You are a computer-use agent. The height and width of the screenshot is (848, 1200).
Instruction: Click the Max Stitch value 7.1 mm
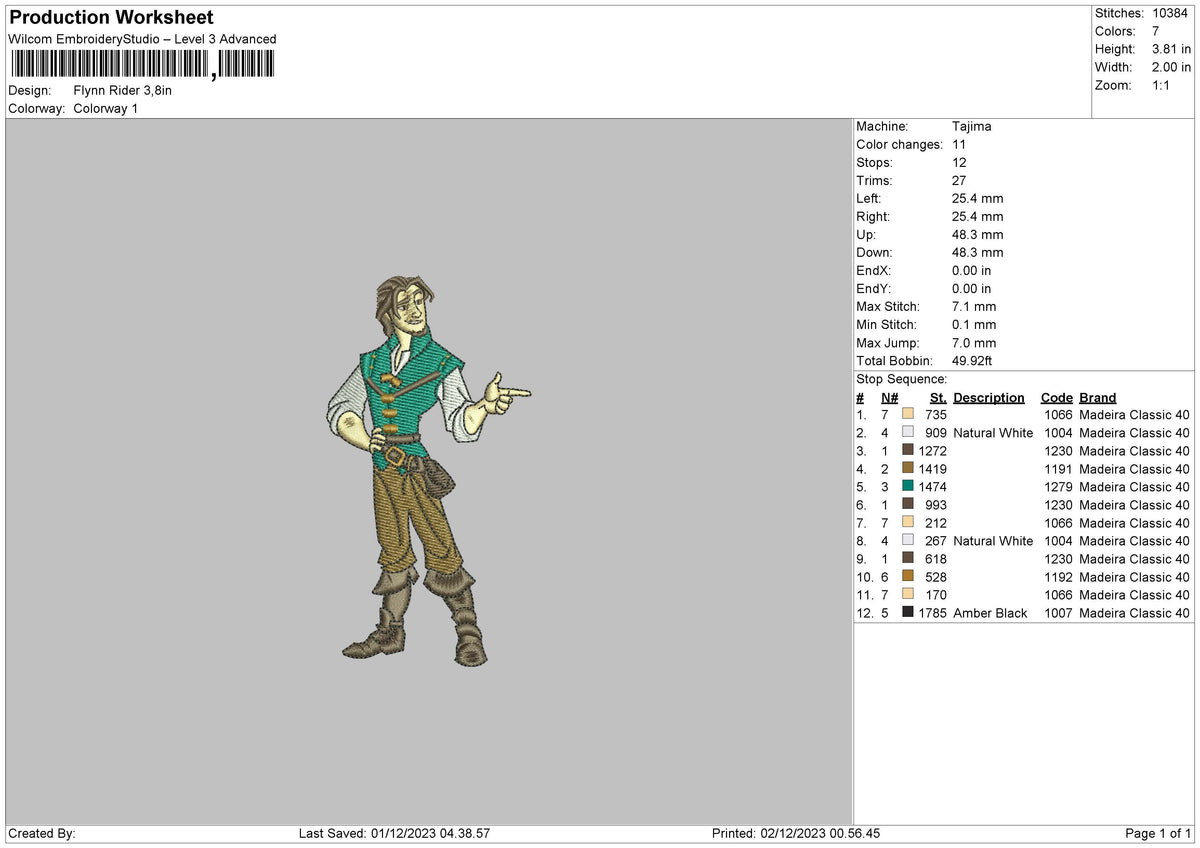point(974,307)
